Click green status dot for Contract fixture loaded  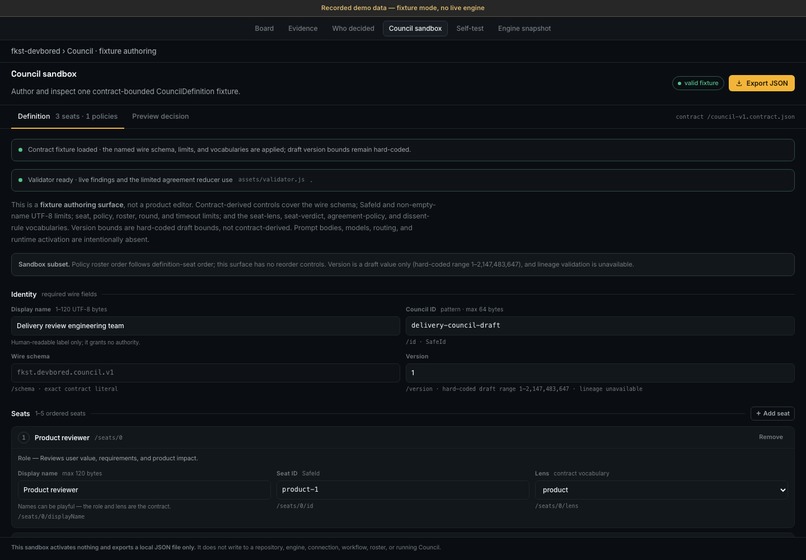(x=21, y=150)
